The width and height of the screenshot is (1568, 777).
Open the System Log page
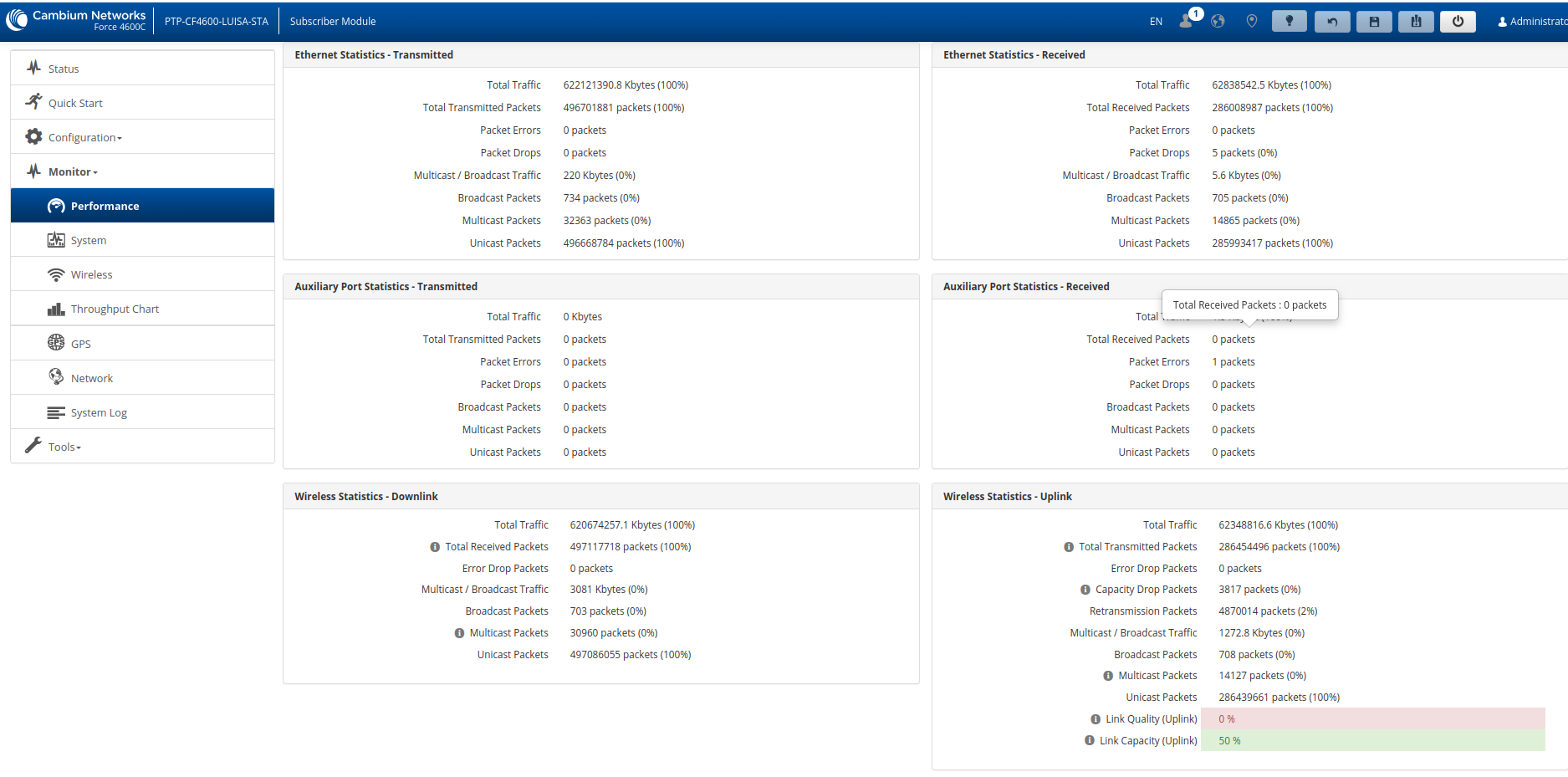click(x=143, y=412)
